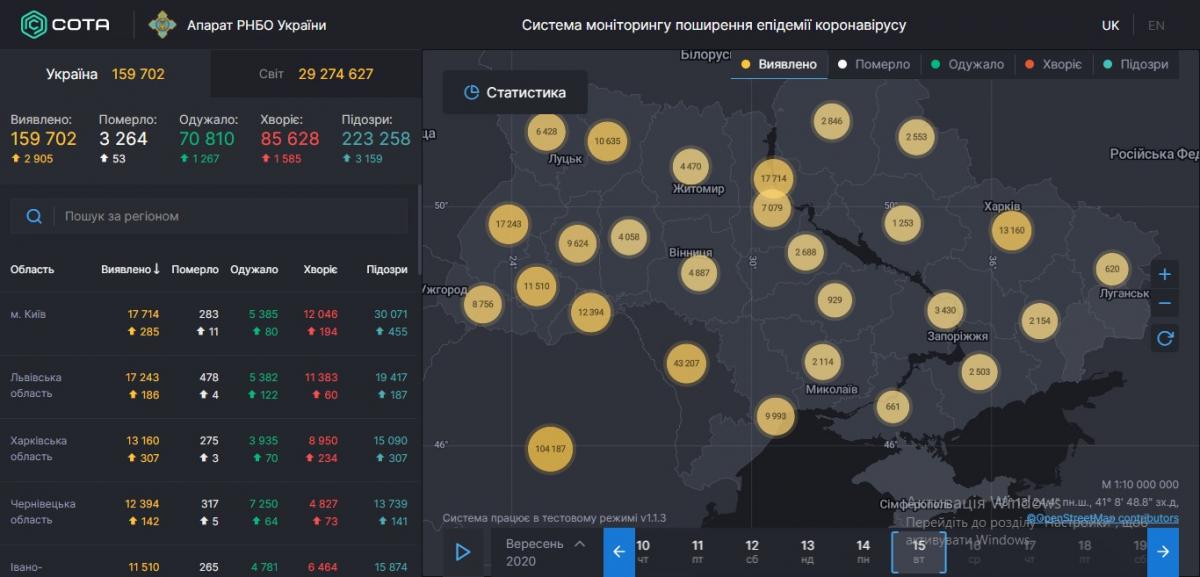This screenshot has width=1200, height=577.
Task: Show Померло layer on map
Action: coord(874,64)
